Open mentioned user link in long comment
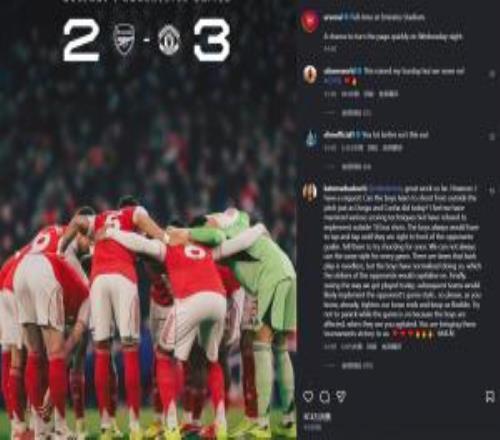 click(x=386, y=189)
